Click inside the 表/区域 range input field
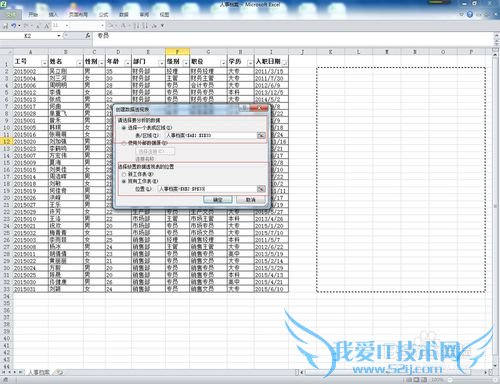The height and width of the screenshot is (384, 500). click(x=211, y=135)
